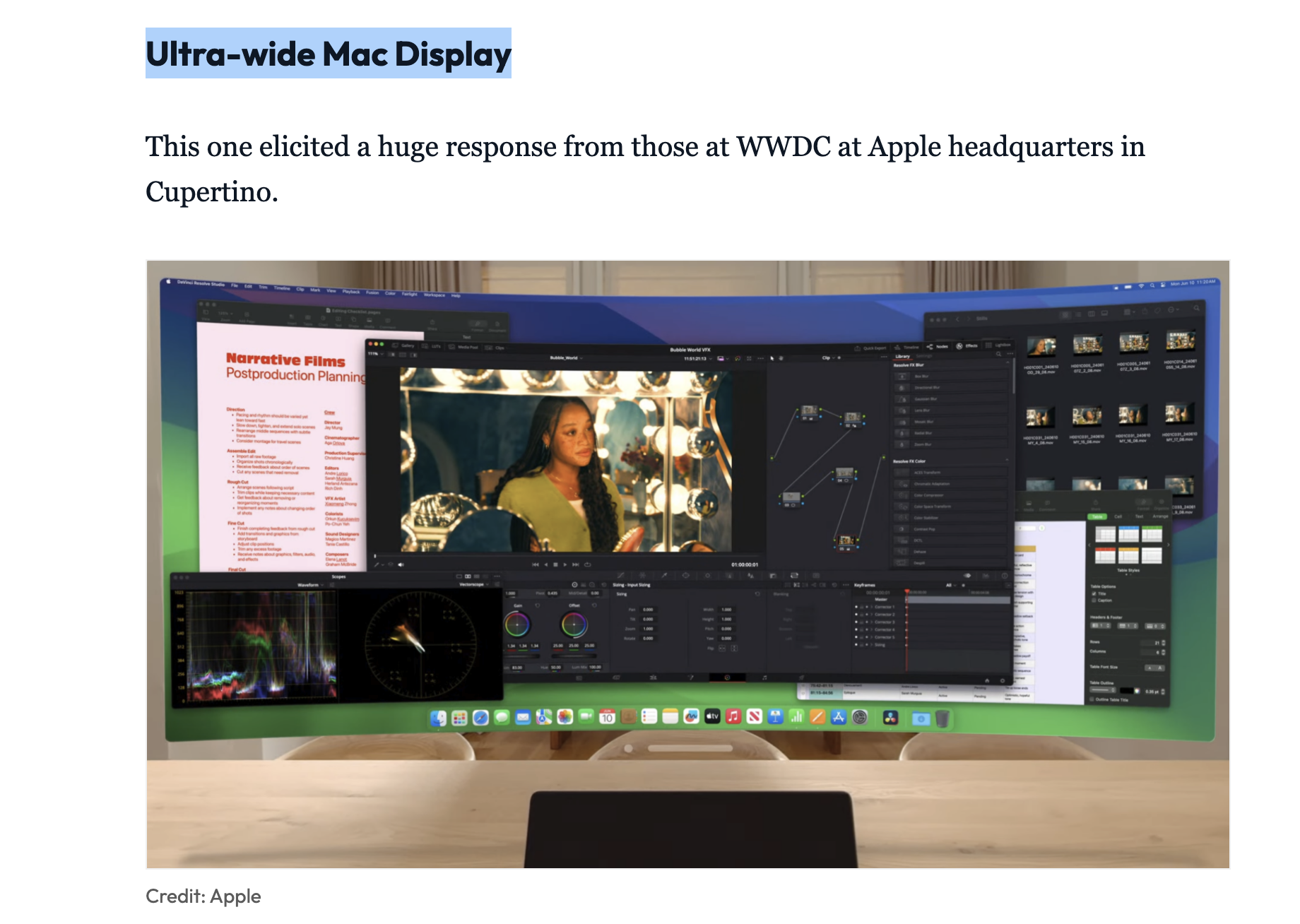
Task: Open the Vectorscope dropdown
Action: click(x=474, y=584)
